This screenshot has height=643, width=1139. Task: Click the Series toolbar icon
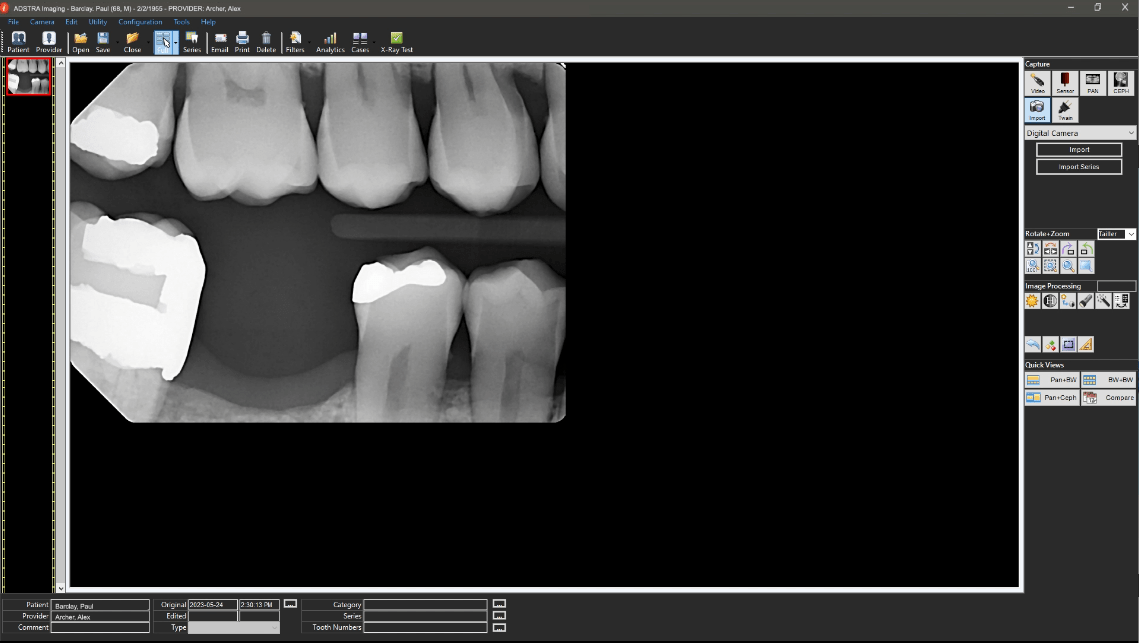pyautogui.click(x=192, y=42)
